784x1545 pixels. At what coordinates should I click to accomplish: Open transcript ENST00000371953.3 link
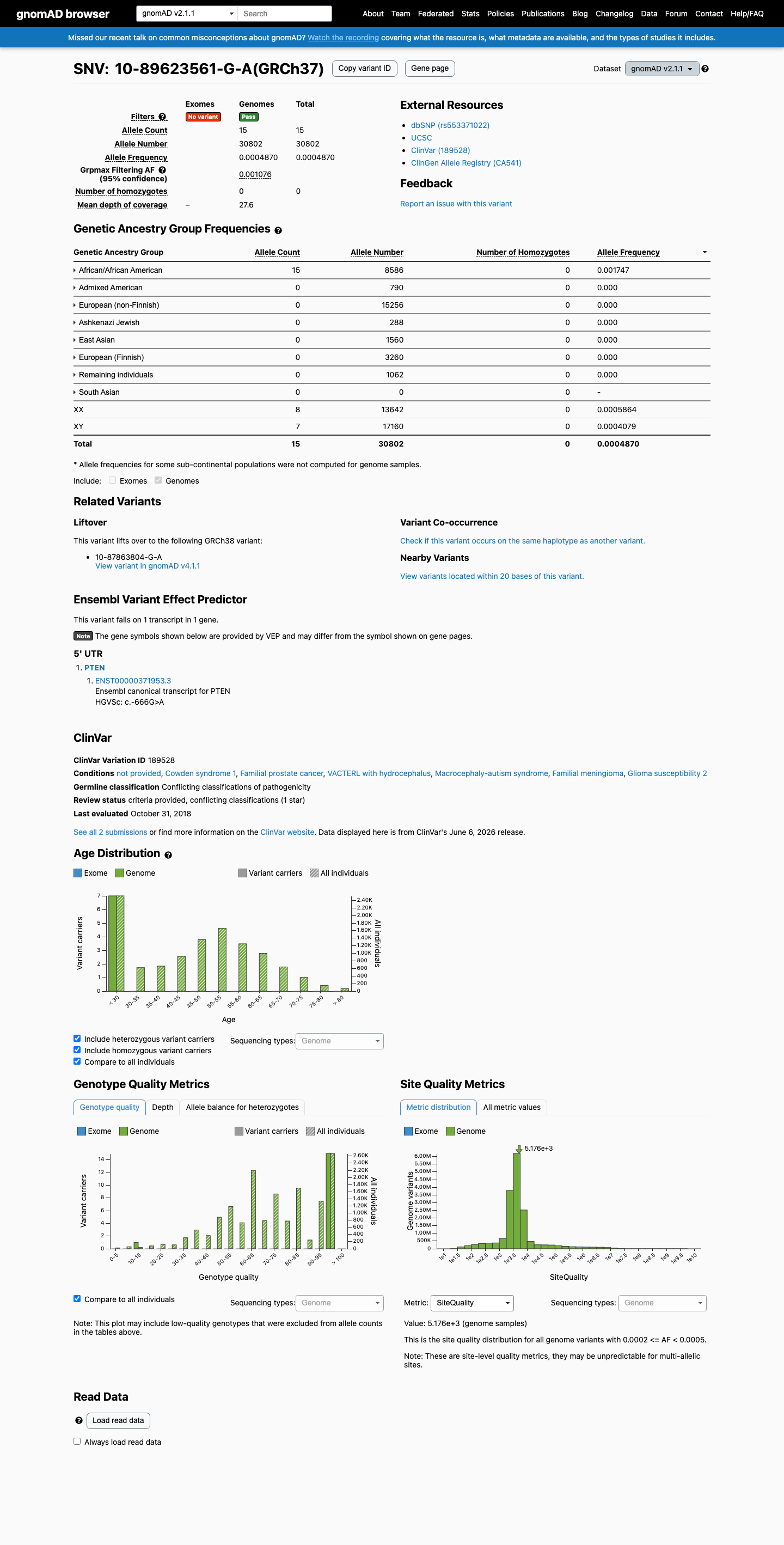coord(133,681)
